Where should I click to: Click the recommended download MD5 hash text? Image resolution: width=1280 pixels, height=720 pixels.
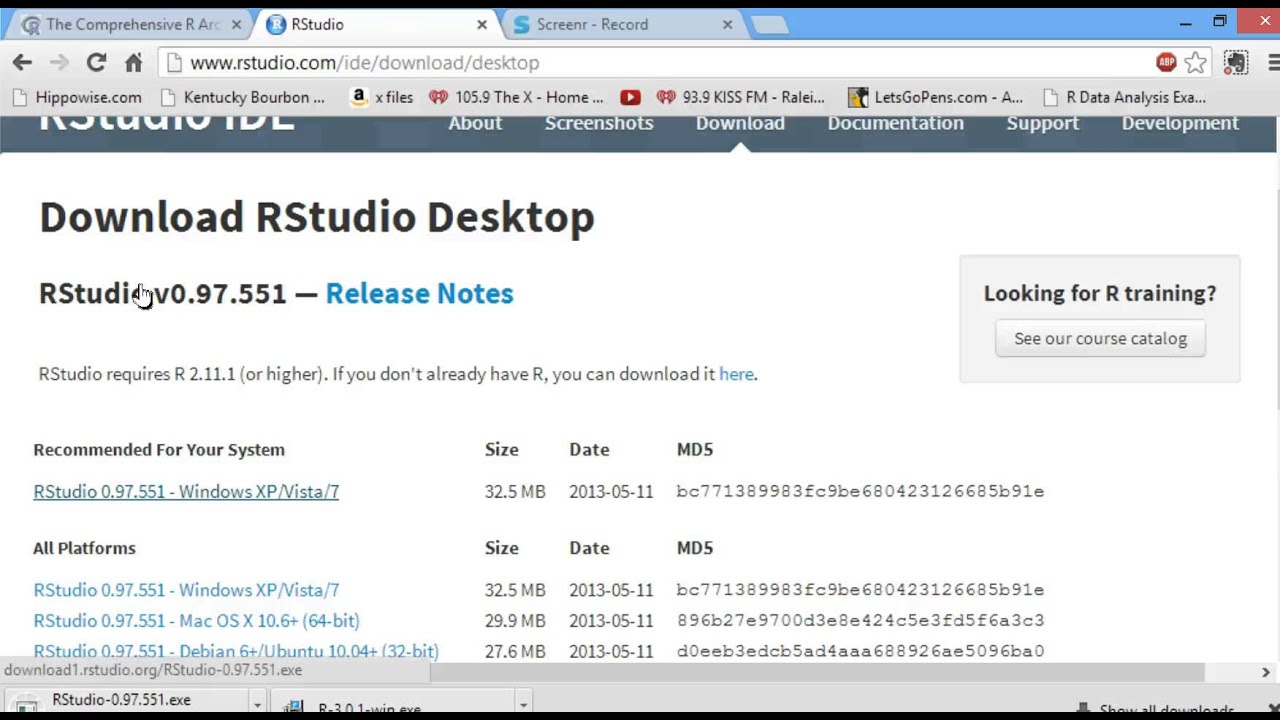point(860,491)
